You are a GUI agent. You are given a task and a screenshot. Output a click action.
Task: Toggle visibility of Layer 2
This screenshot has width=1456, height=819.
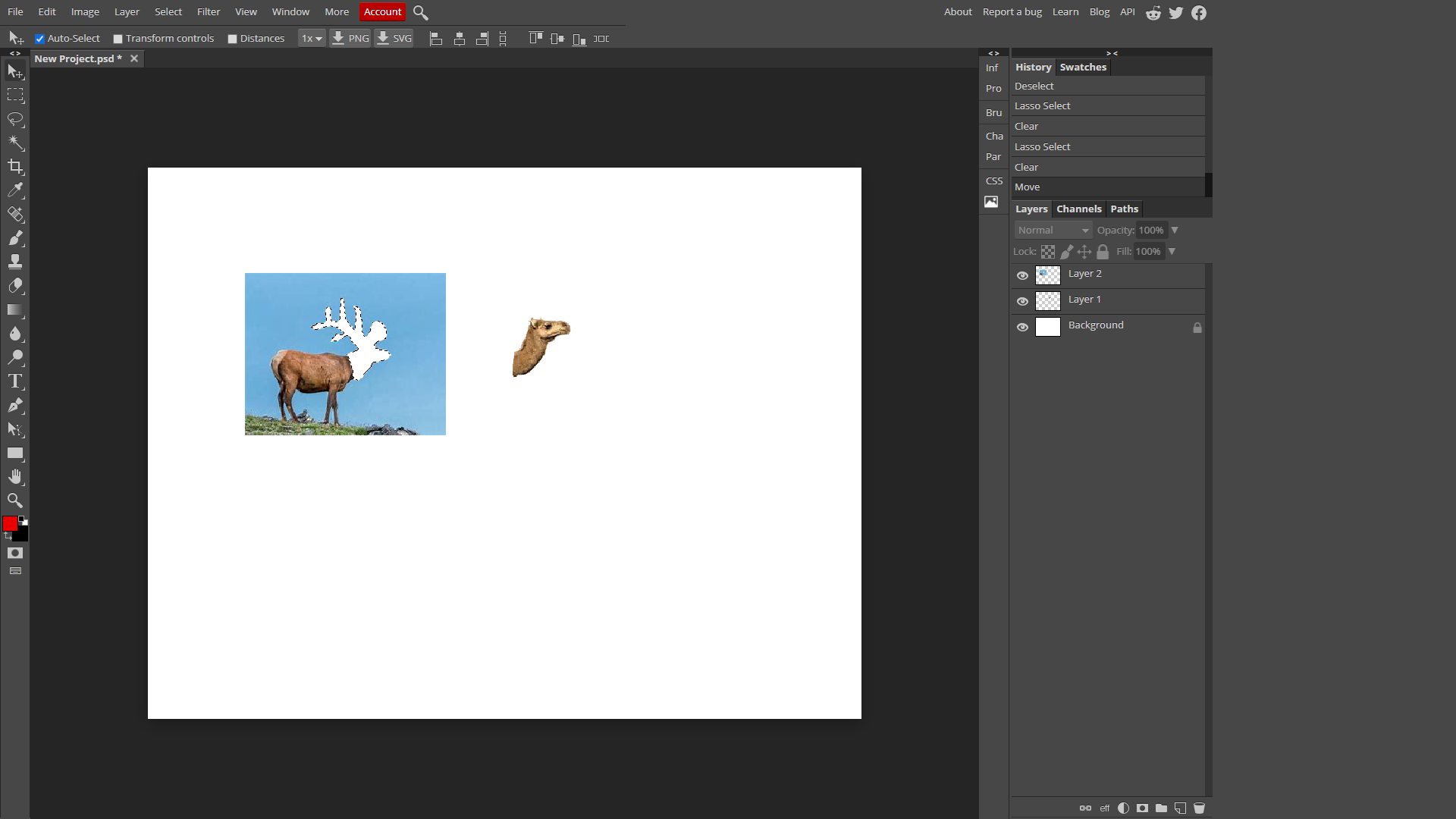[1022, 274]
